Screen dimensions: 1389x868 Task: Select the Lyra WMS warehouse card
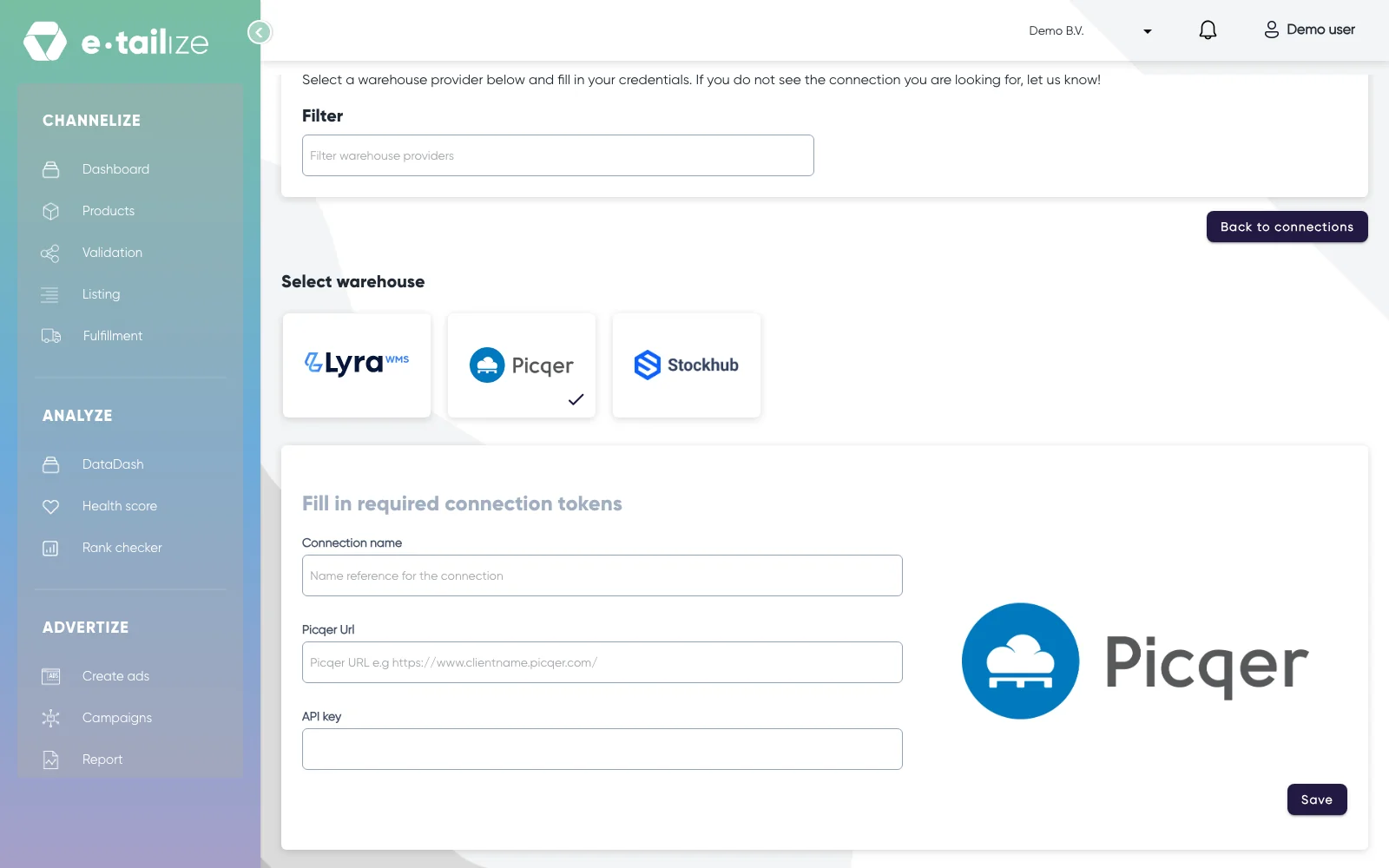click(x=357, y=365)
